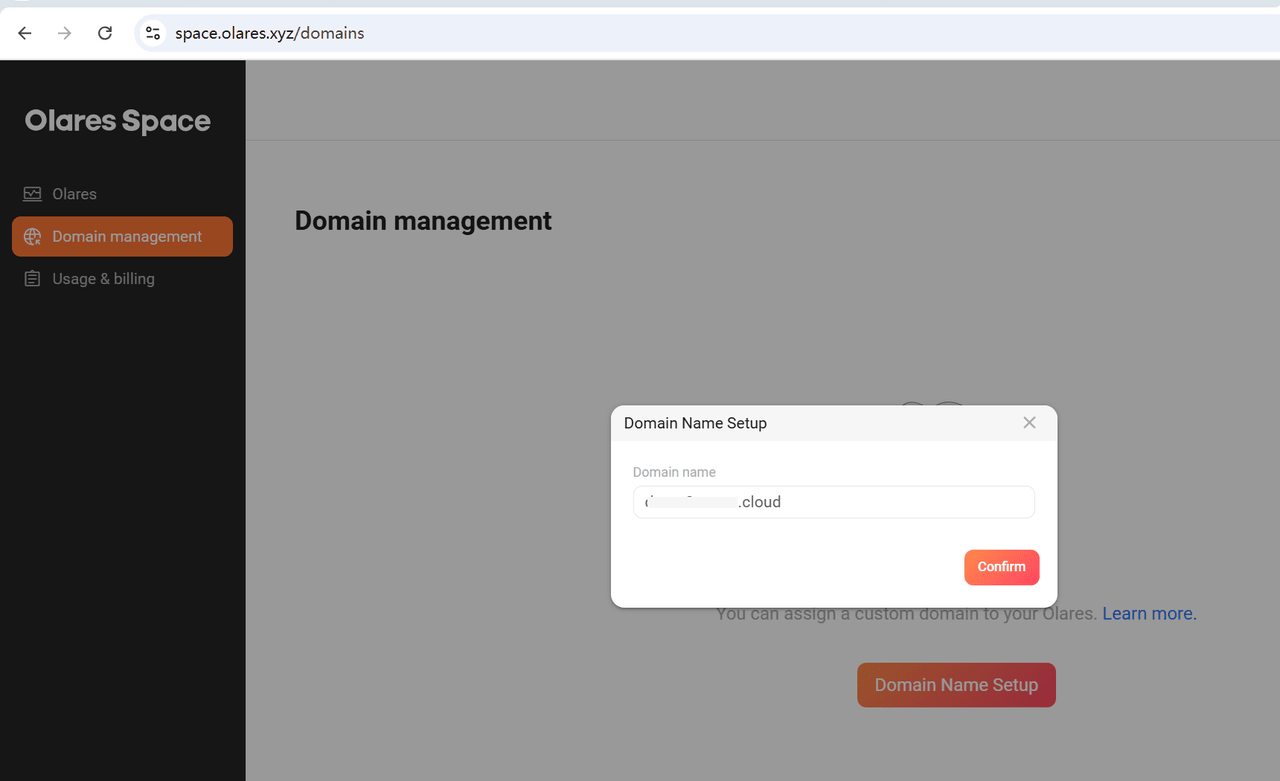
Task: Click the Domain Name Setup dialog title
Action: pos(694,423)
